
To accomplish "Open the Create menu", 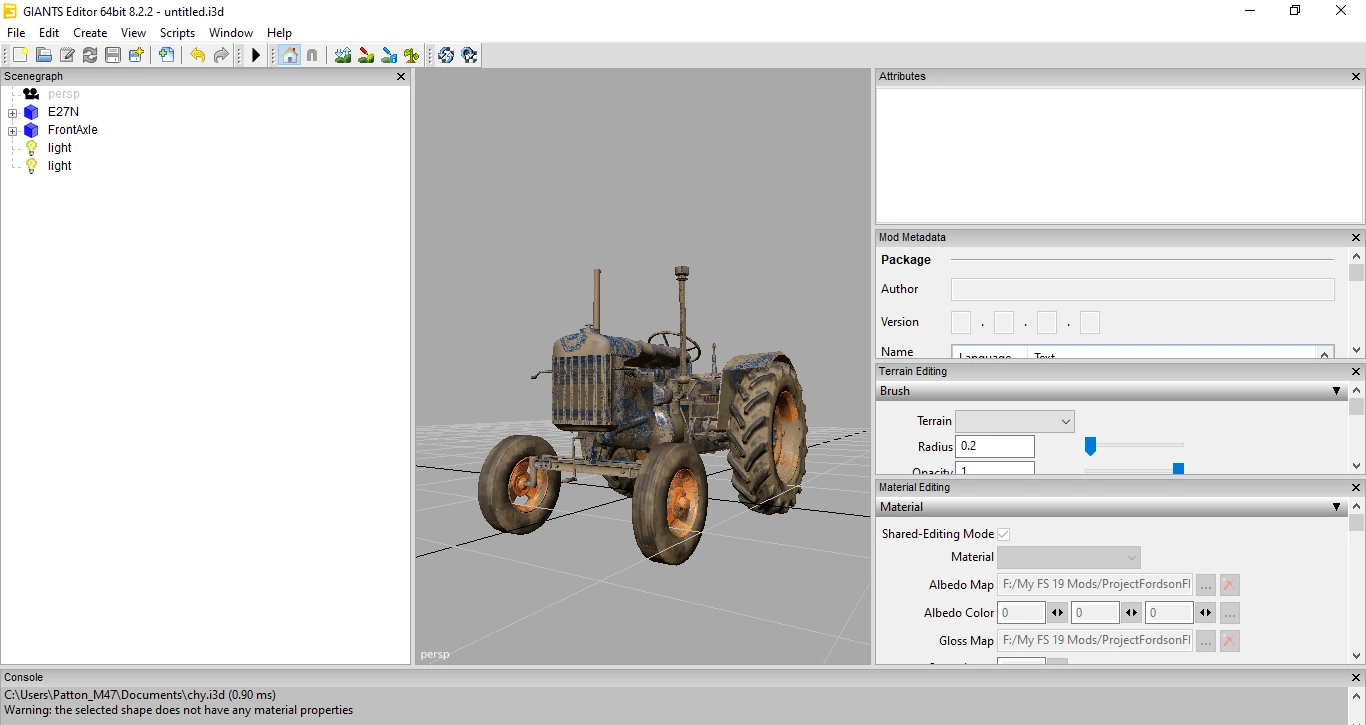I will click(x=90, y=33).
